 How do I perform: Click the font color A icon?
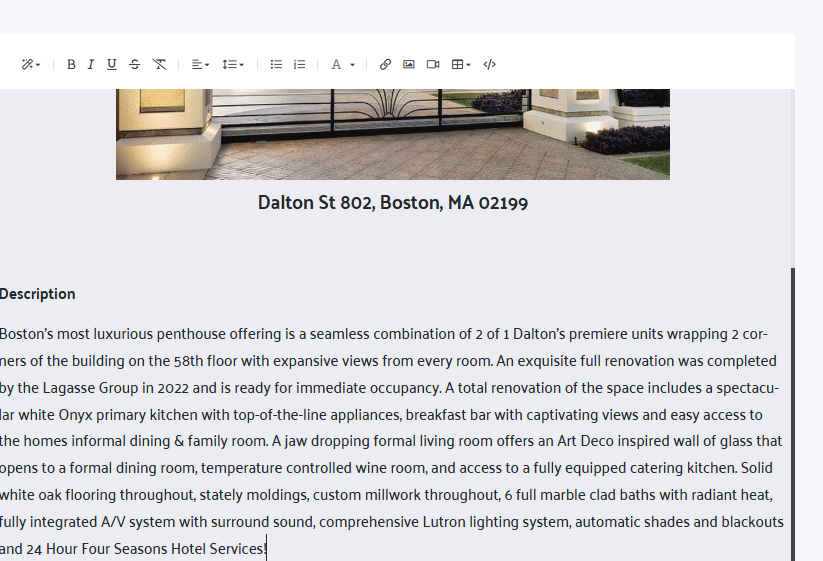pos(336,65)
